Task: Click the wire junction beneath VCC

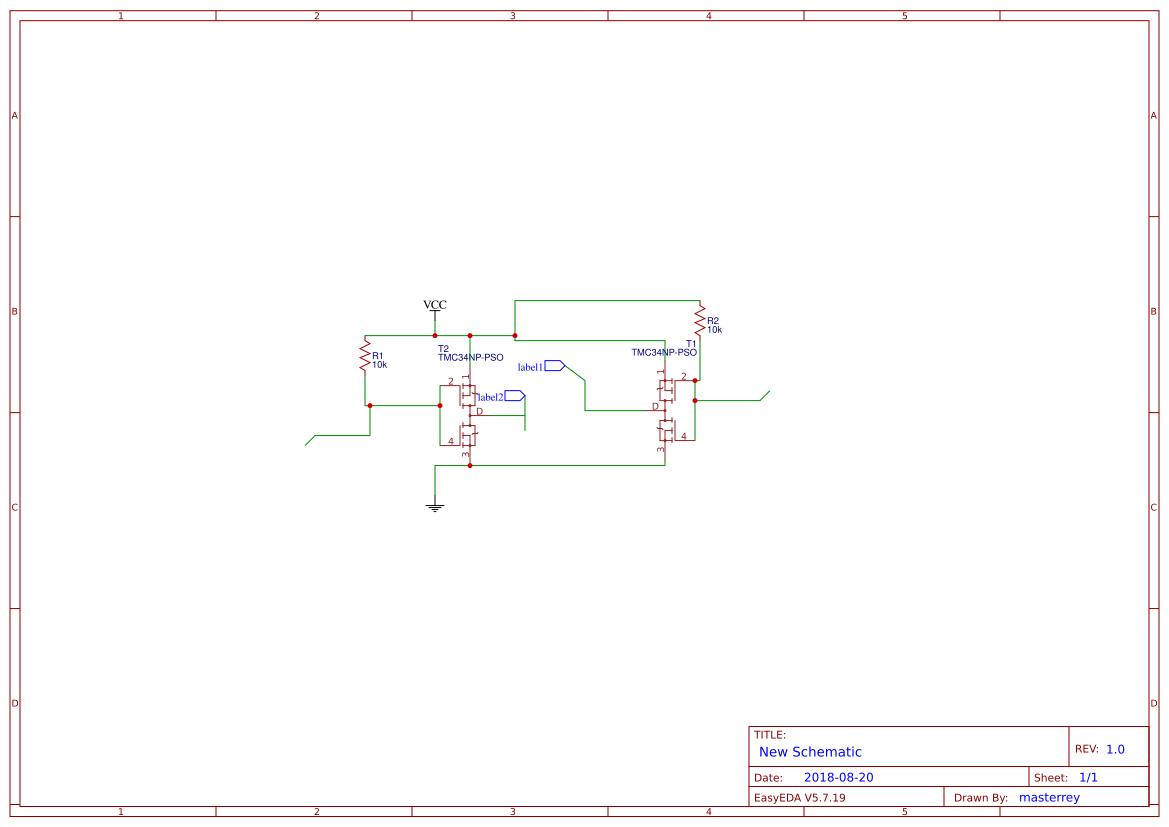Action: [x=435, y=336]
